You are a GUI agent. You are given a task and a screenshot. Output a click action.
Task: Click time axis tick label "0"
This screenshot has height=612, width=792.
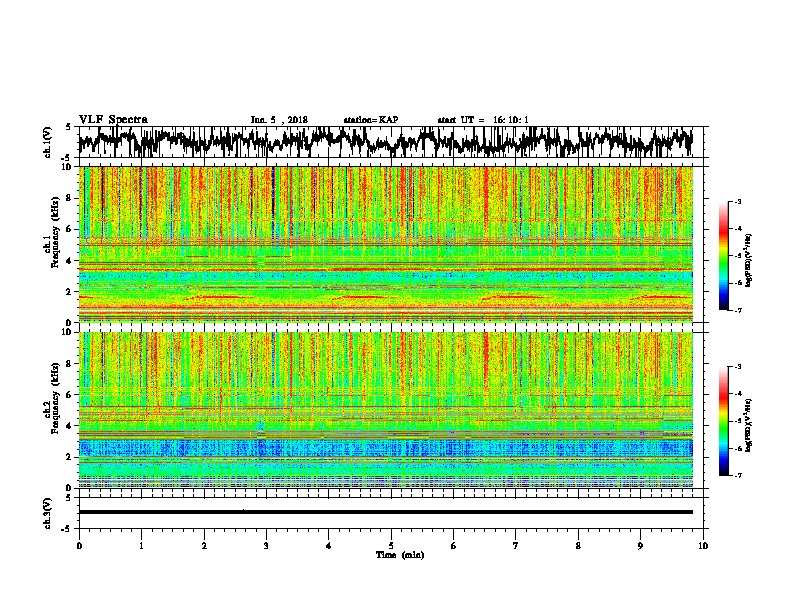(79, 546)
